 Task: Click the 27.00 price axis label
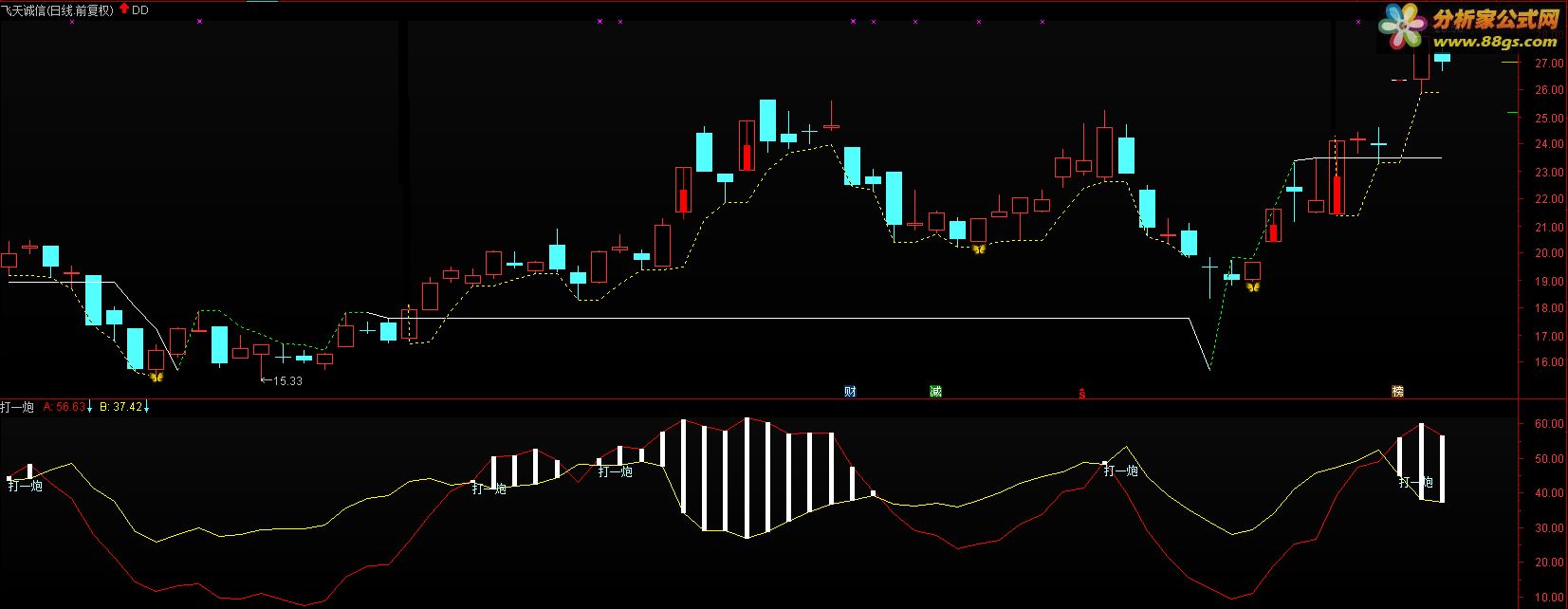tap(1549, 64)
